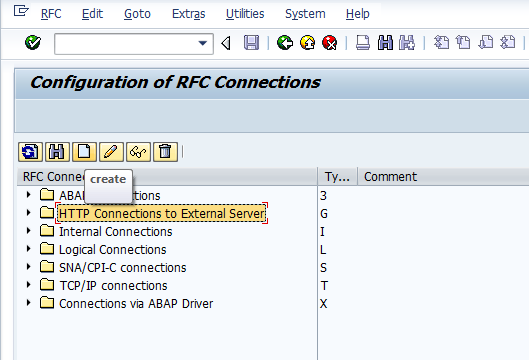
Task: Click the First Page icon
Action: (x=441, y=43)
